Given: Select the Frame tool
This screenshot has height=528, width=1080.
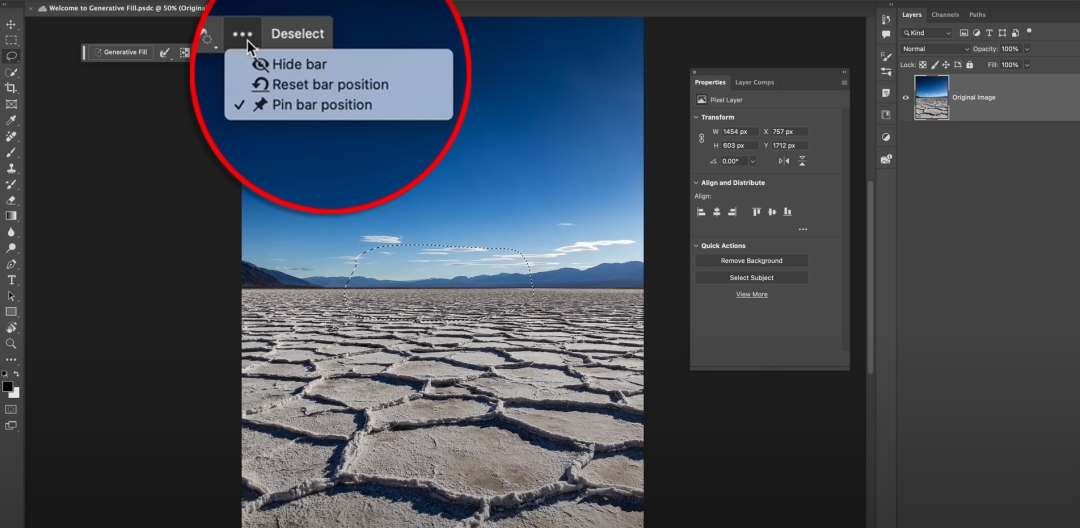Looking at the screenshot, I should point(11,105).
